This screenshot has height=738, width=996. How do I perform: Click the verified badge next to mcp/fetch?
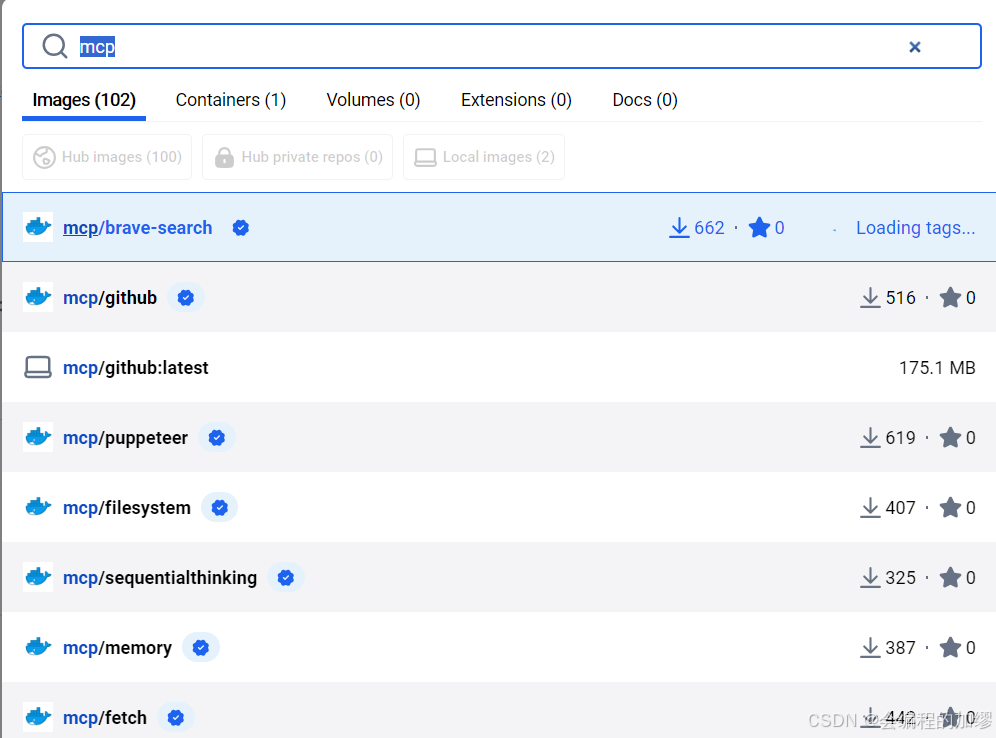[x=176, y=718]
